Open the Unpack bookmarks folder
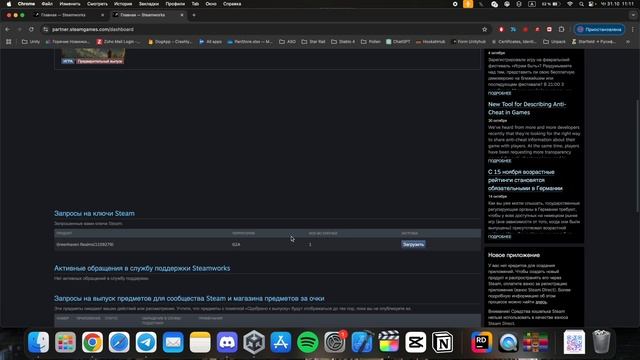Viewport: 640px width, 360px height. [x=554, y=42]
